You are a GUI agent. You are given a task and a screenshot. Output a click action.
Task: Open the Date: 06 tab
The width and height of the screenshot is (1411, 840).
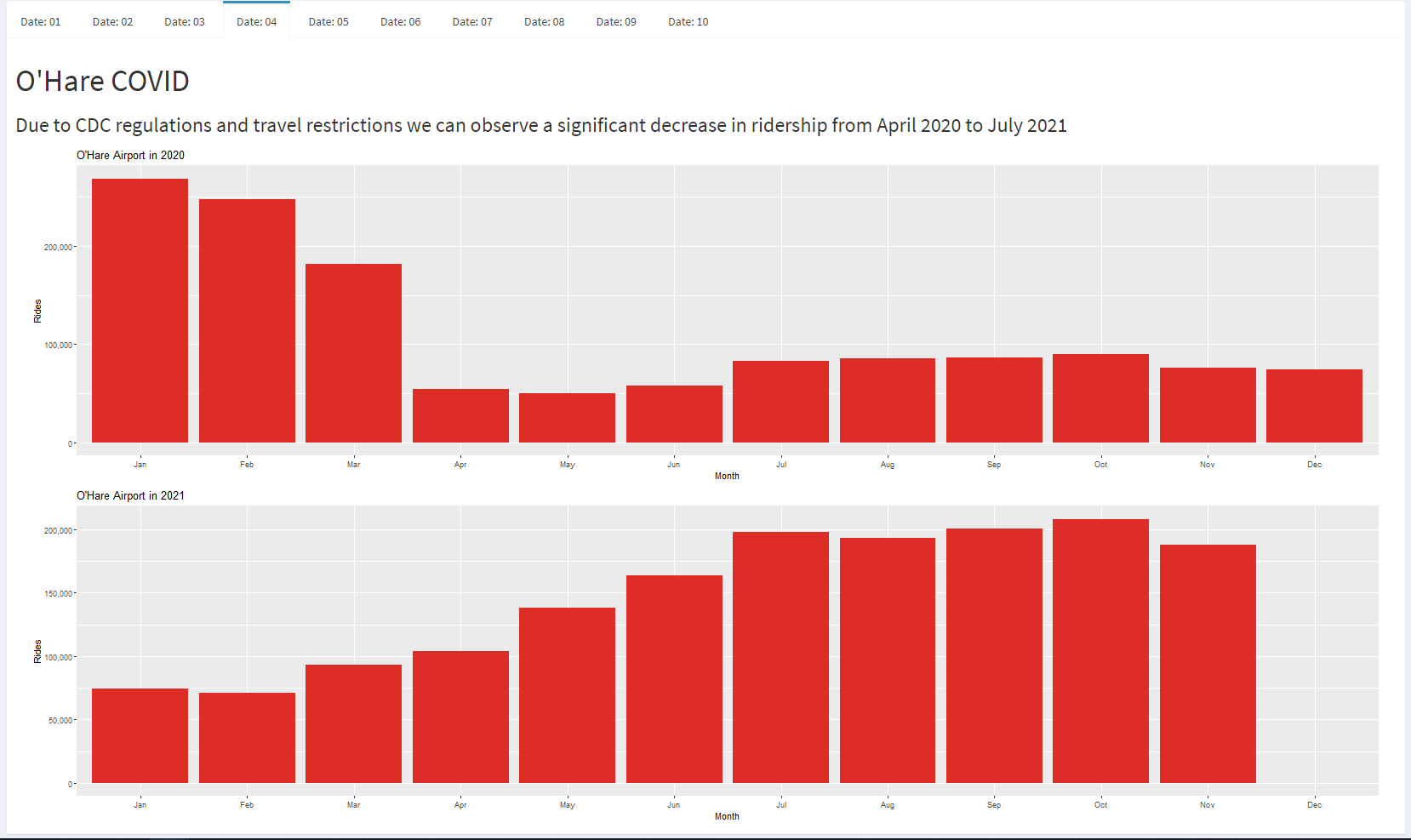pyautogui.click(x=400, y=21)
